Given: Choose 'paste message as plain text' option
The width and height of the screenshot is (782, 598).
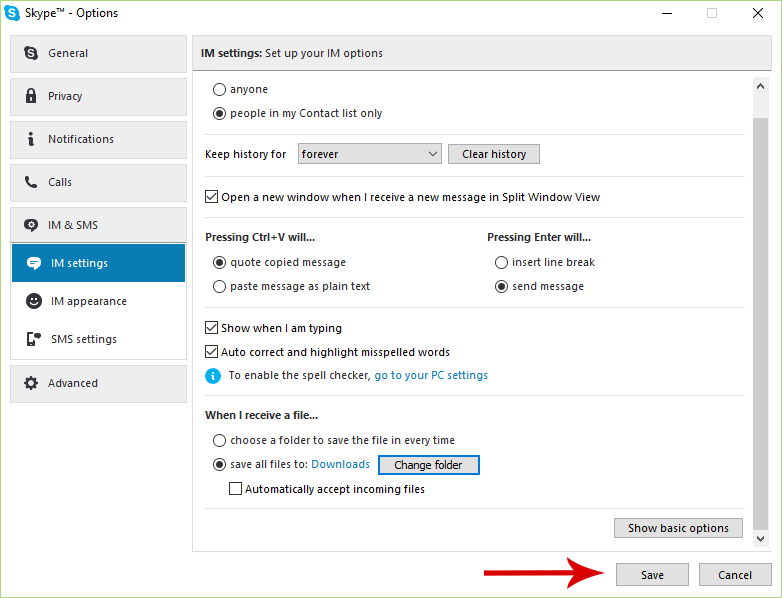Looking at the screenshot, I should point(219,286).
